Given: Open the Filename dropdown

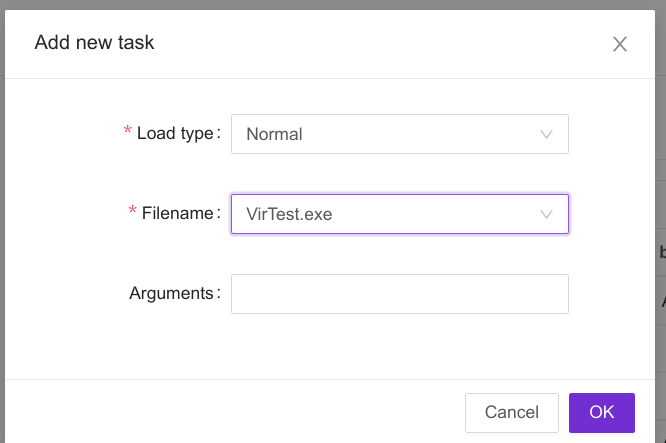Looking at the screenshot, I should [399, 214].
